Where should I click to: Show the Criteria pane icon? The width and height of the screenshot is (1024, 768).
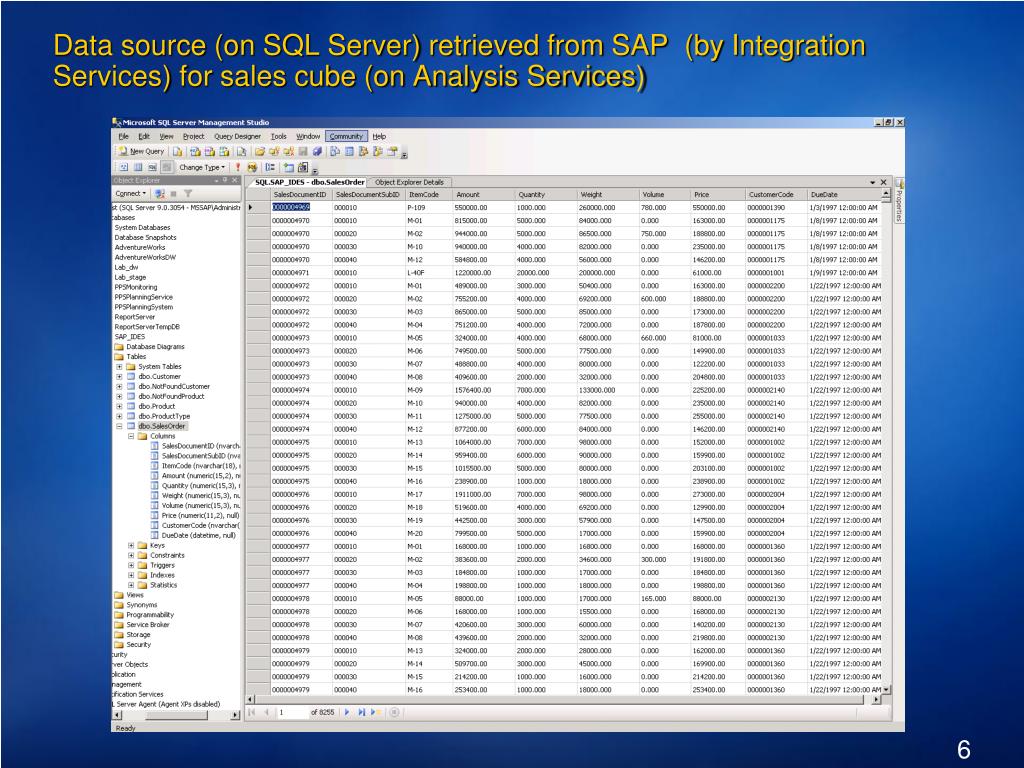coord(138,167)
